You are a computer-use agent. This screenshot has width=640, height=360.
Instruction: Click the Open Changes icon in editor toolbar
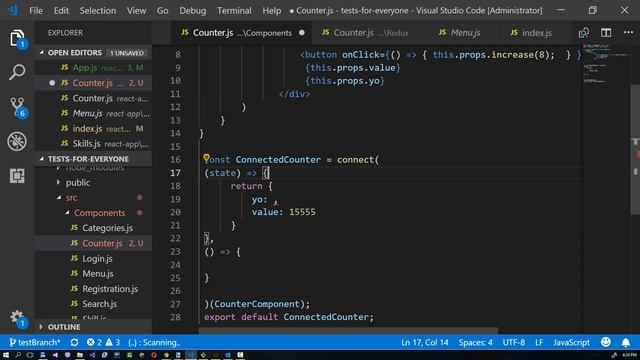click(584, 33)
